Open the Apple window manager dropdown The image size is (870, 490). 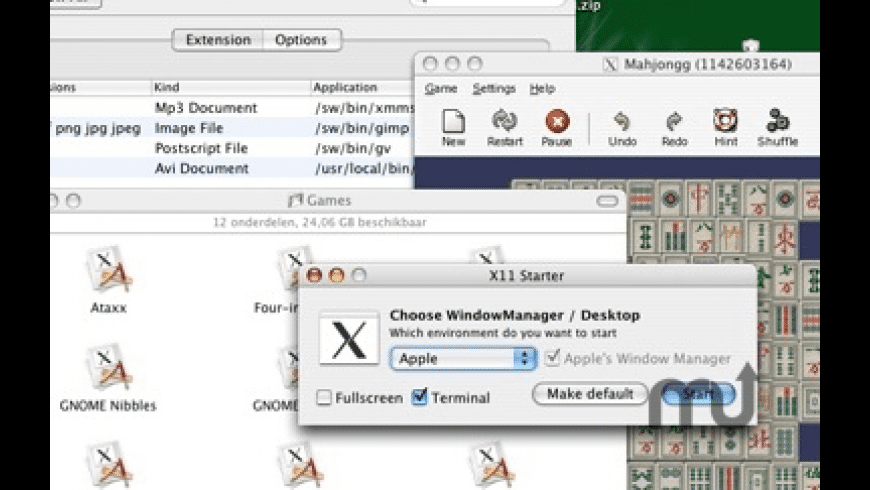click(x=463, y=358)
